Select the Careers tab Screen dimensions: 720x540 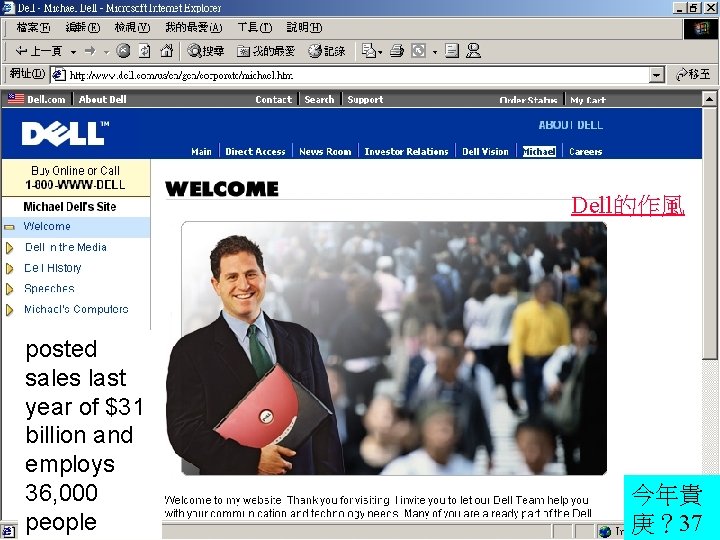[x=585, y=152]
